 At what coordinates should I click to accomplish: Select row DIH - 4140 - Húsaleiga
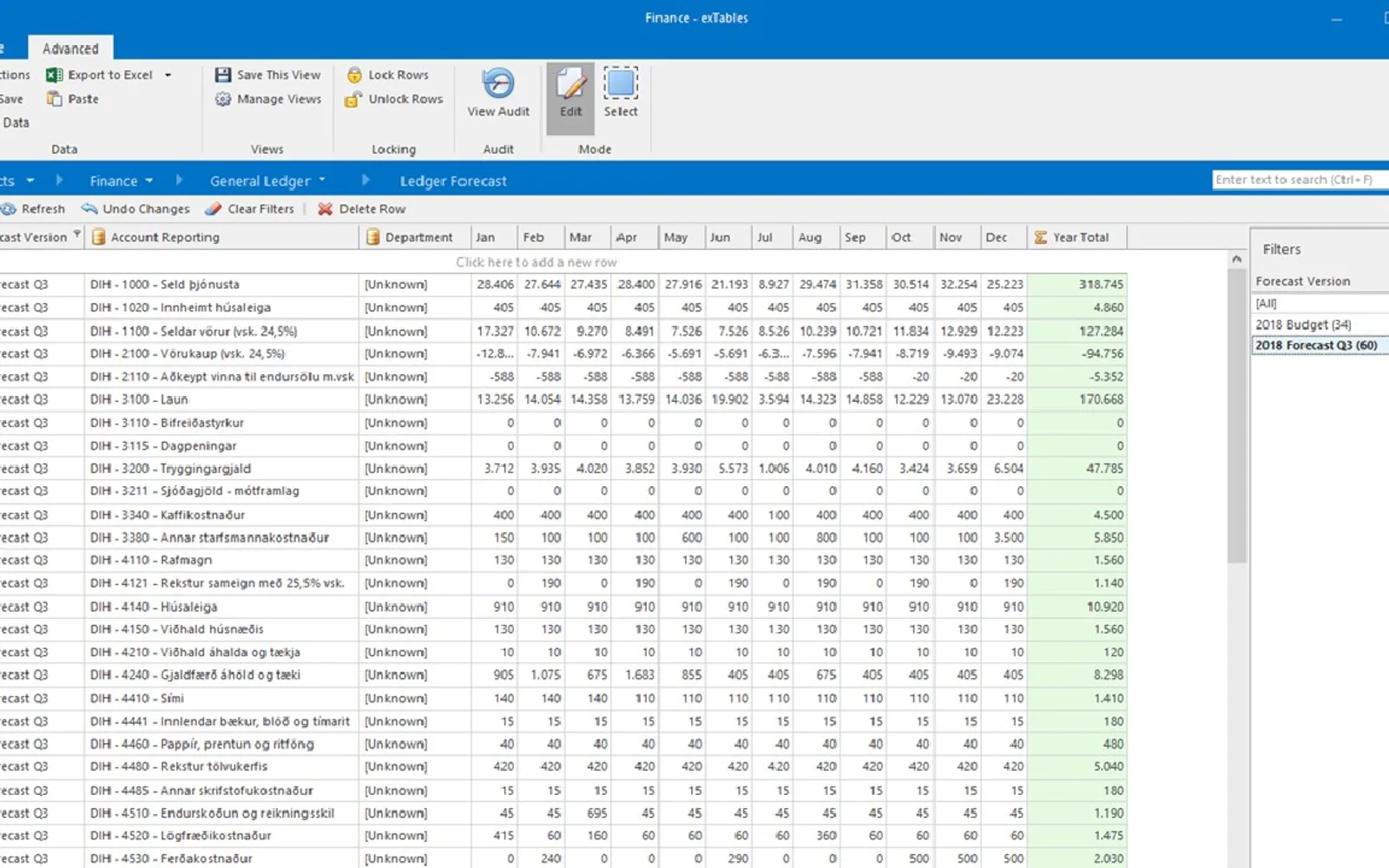563,607
